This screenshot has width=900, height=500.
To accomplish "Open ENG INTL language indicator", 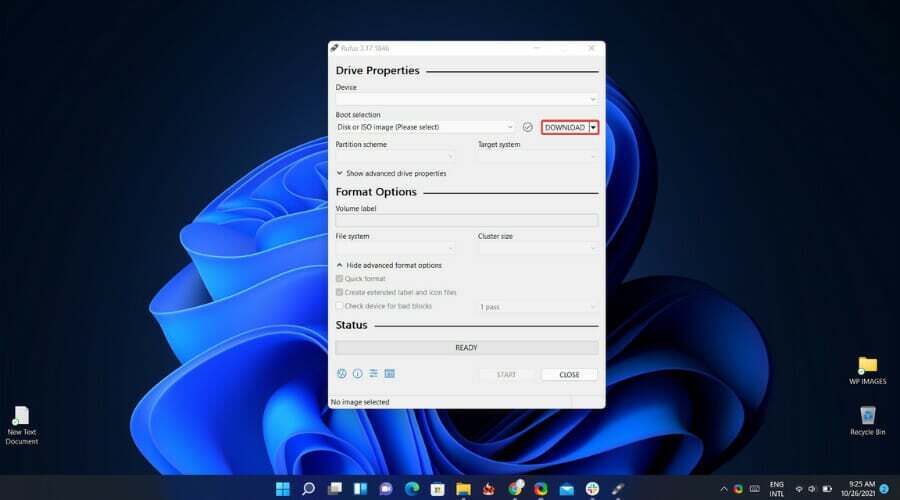I will click(777, 489).
